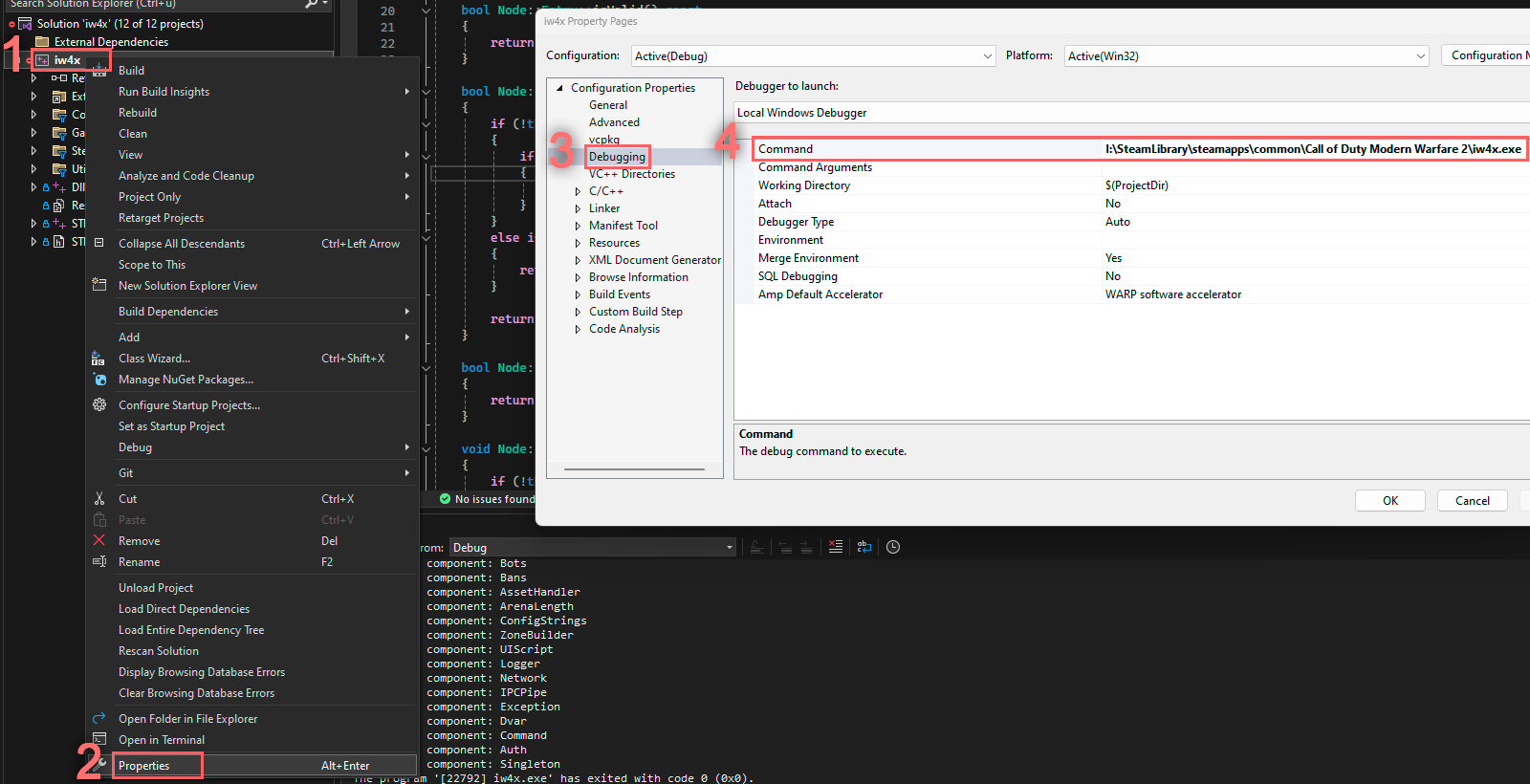1530x784 pixels.
Task: Click the Working Directory $(ProjectDir) value
Action: pos(1136,185)
